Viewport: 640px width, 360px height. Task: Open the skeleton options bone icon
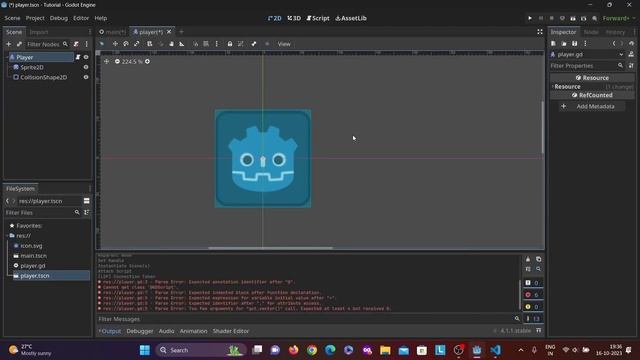pyautogui.click(x=253, y=44)
